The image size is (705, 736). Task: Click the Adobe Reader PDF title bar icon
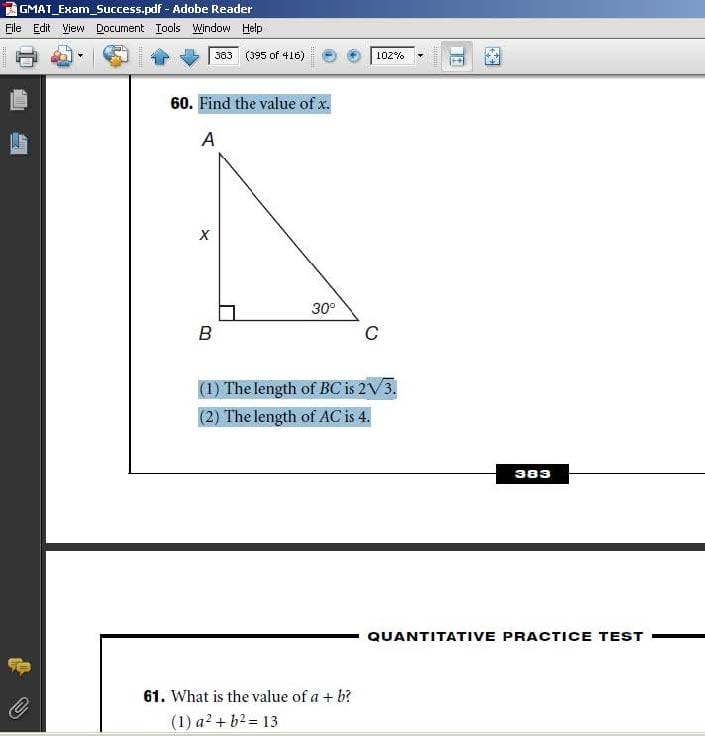10,9
